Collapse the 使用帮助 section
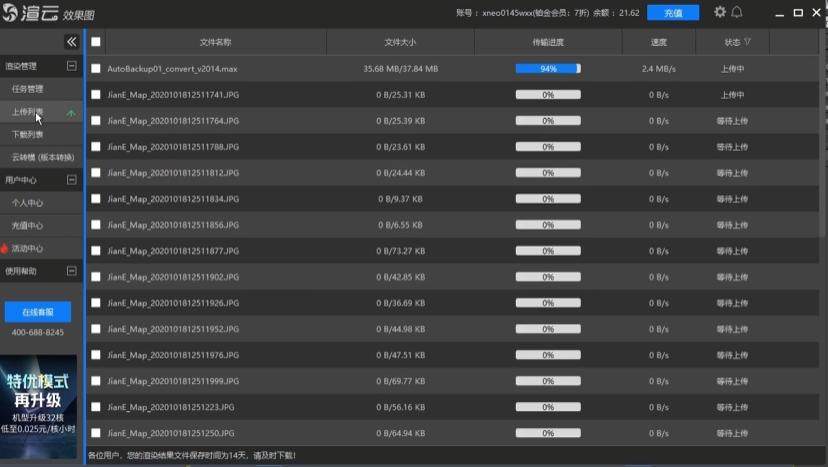828x467 pixels. (71, 271)
